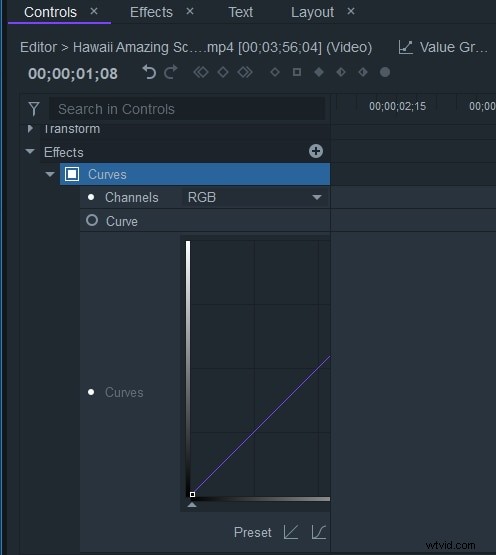This screenshot has height=555, width=496.
Task: Expand the Transform section
Action: (30, 128)
